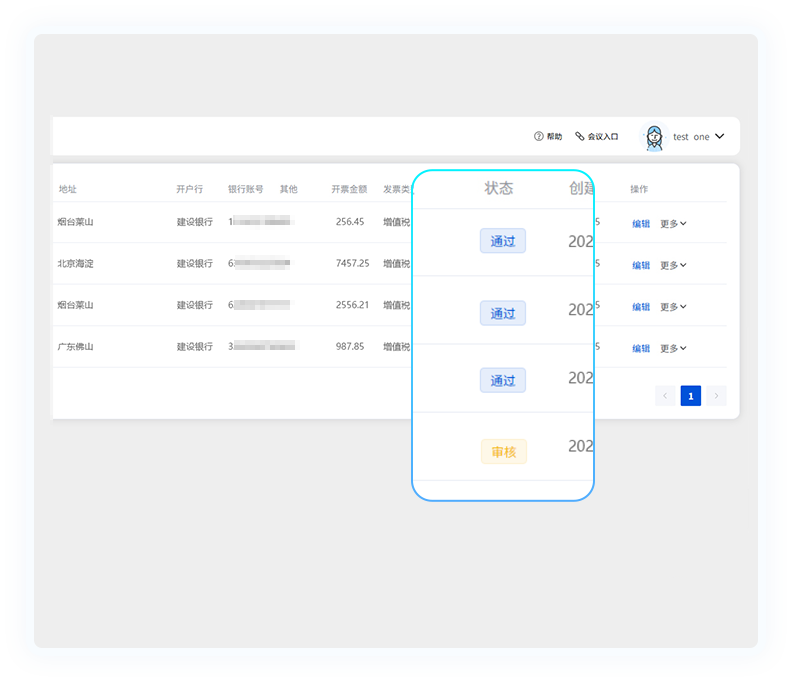The height and width of the screenshot is (682, 792).
Task: Click 编辑 in the 广东佛山 row
Action: [x=641, y=348]
